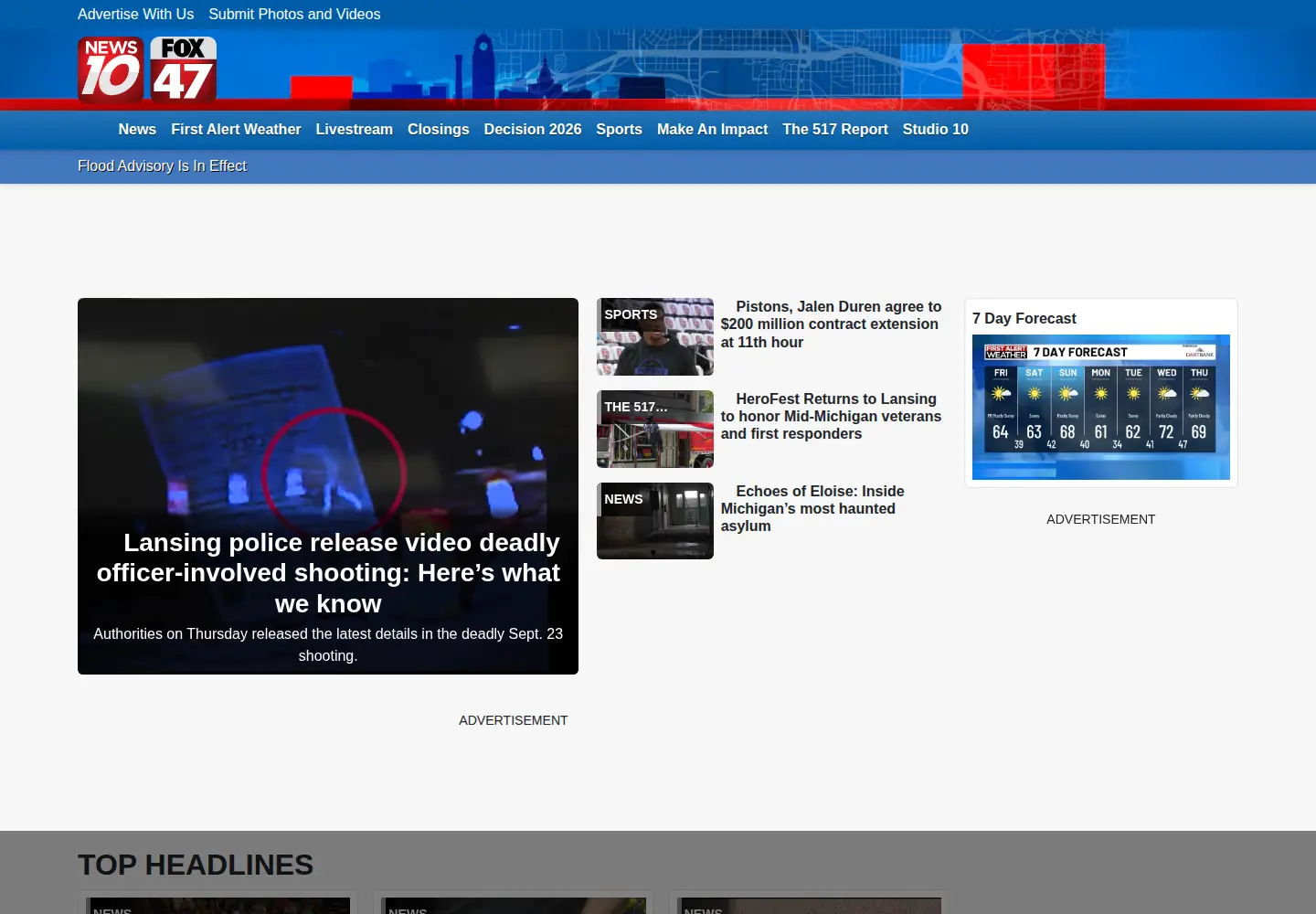Go to the Sports section

(x=620, y=130)
